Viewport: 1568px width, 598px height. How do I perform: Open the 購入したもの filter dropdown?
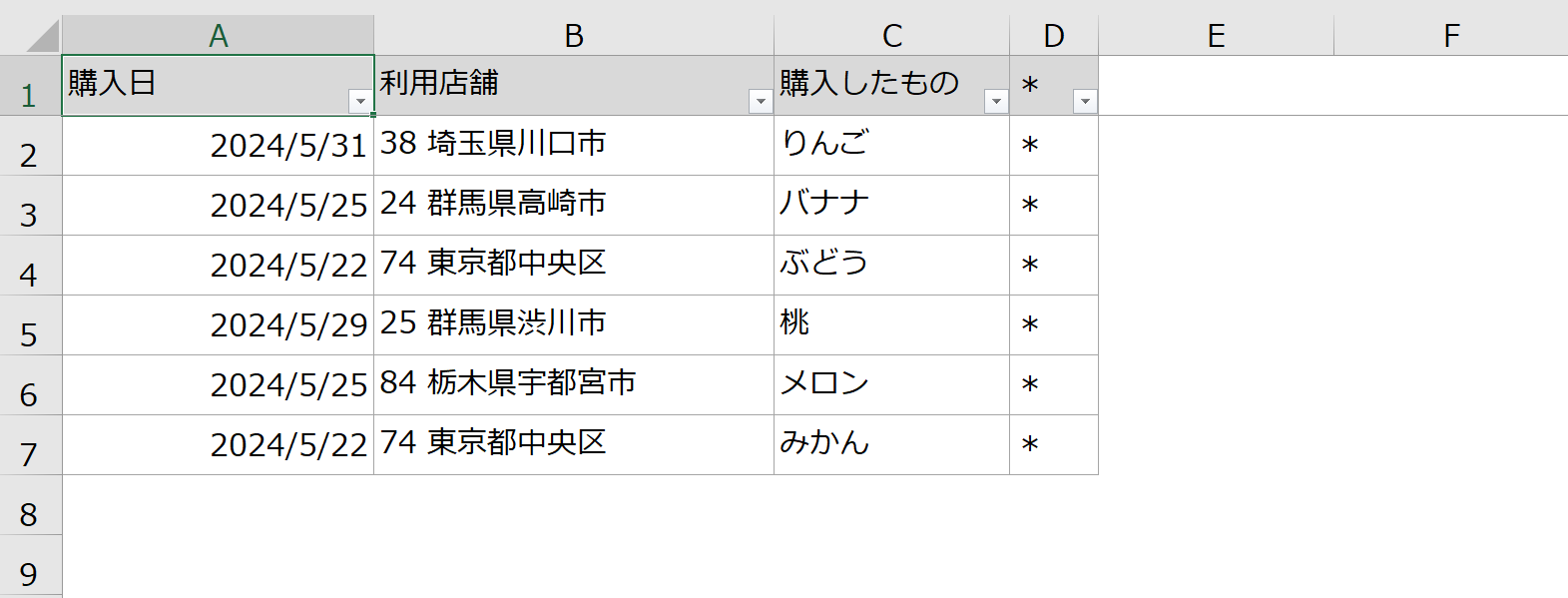[996, 101]
